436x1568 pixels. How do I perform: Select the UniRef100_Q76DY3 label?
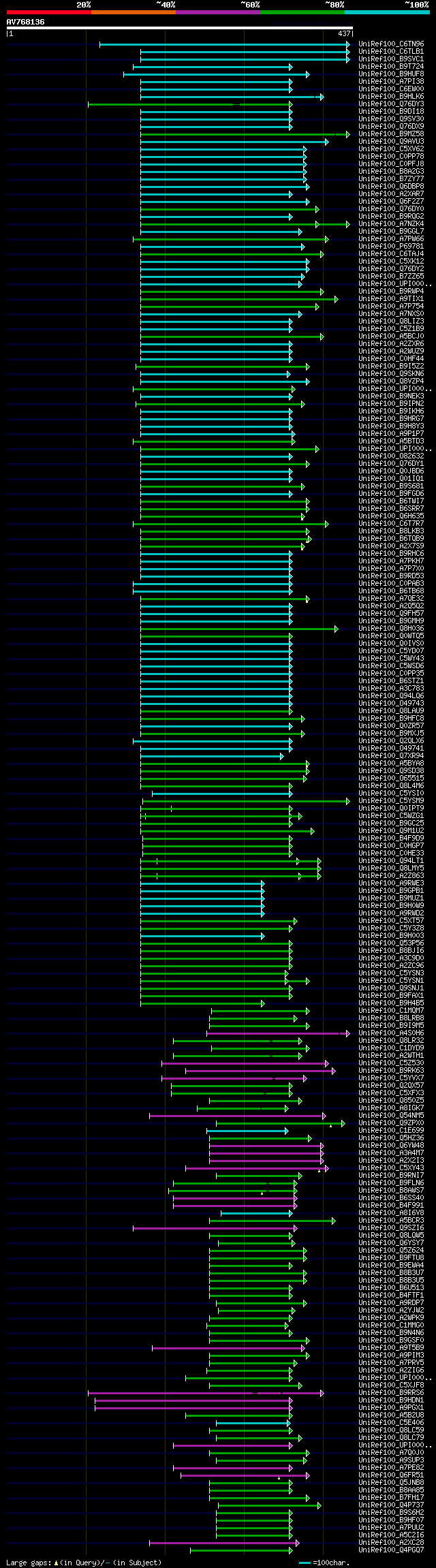point(391,104)
